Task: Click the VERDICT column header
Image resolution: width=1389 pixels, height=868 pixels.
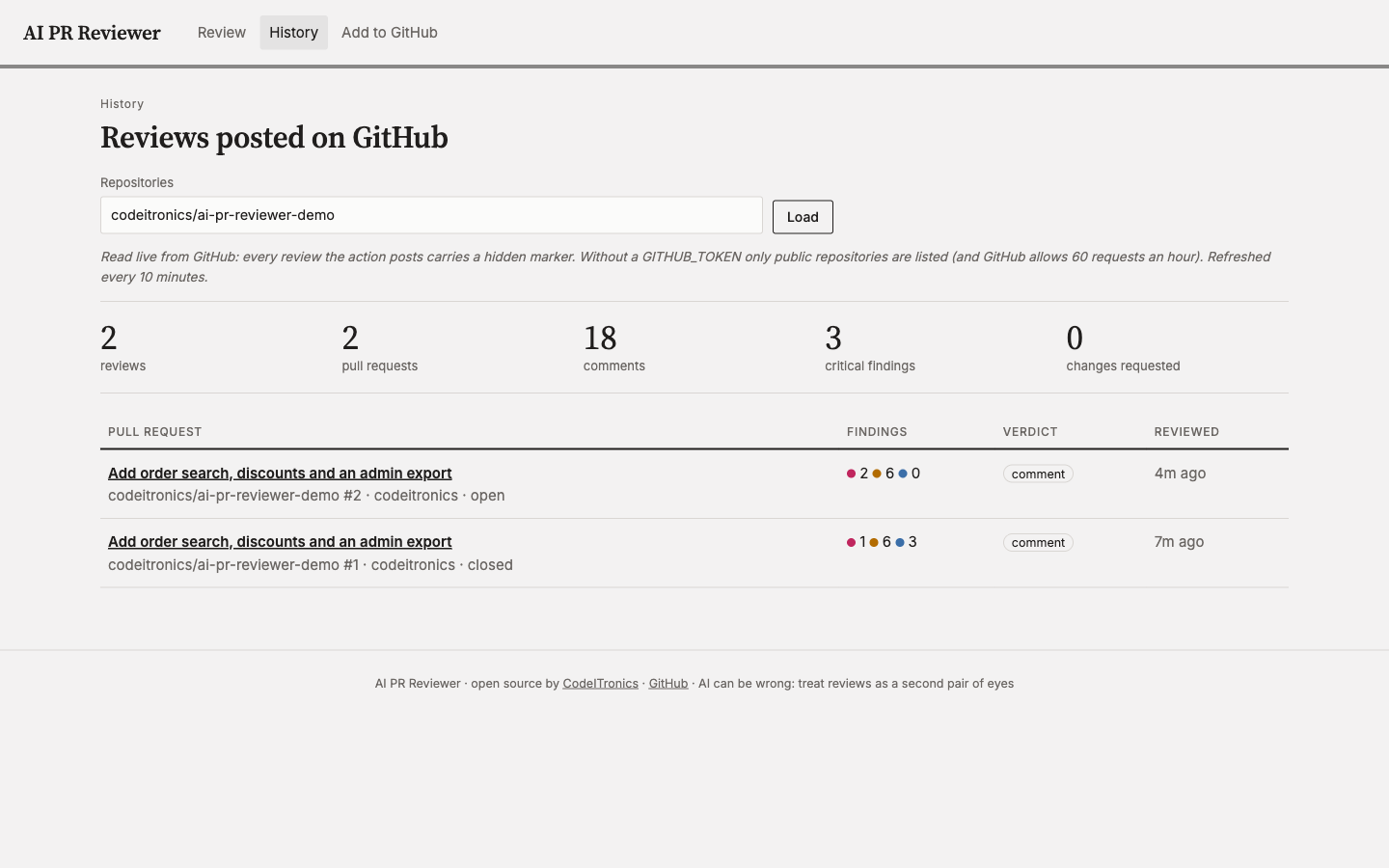Action: (x=1030, y=432)
